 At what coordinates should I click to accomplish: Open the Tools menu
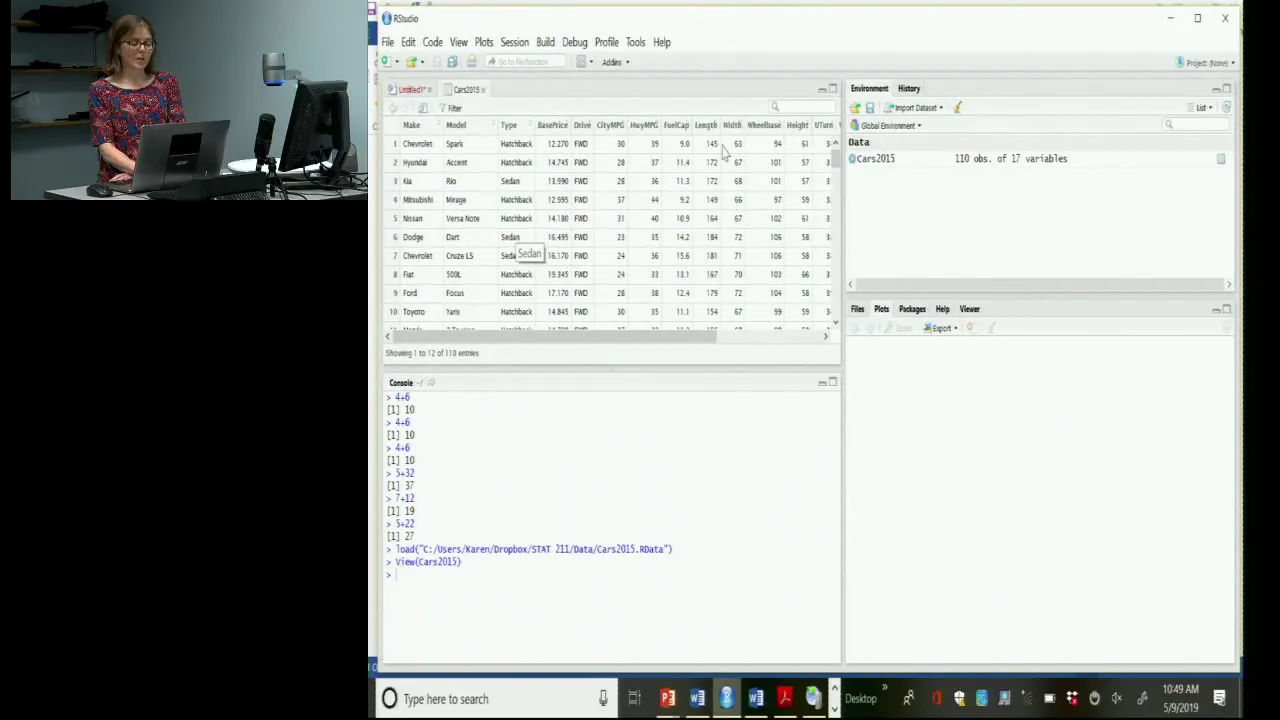(x=635, y=42)
